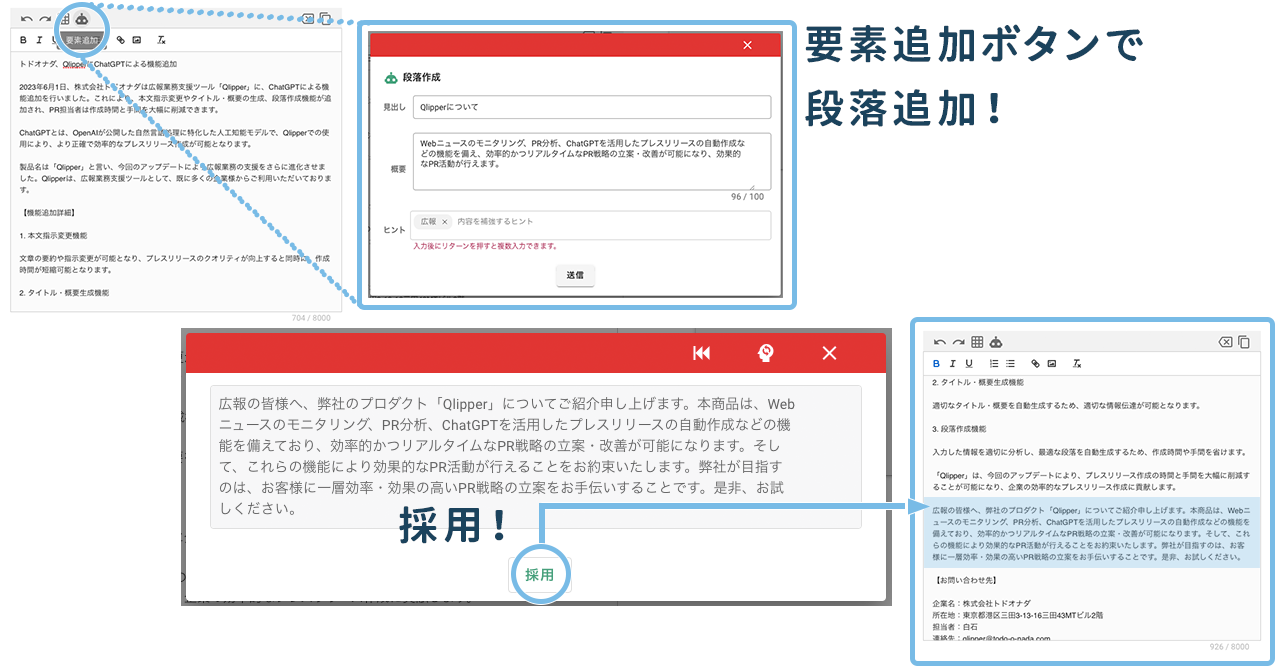Click the highlighted blue paragraph in the 926 / 8000 editor

click(1092, 533)
